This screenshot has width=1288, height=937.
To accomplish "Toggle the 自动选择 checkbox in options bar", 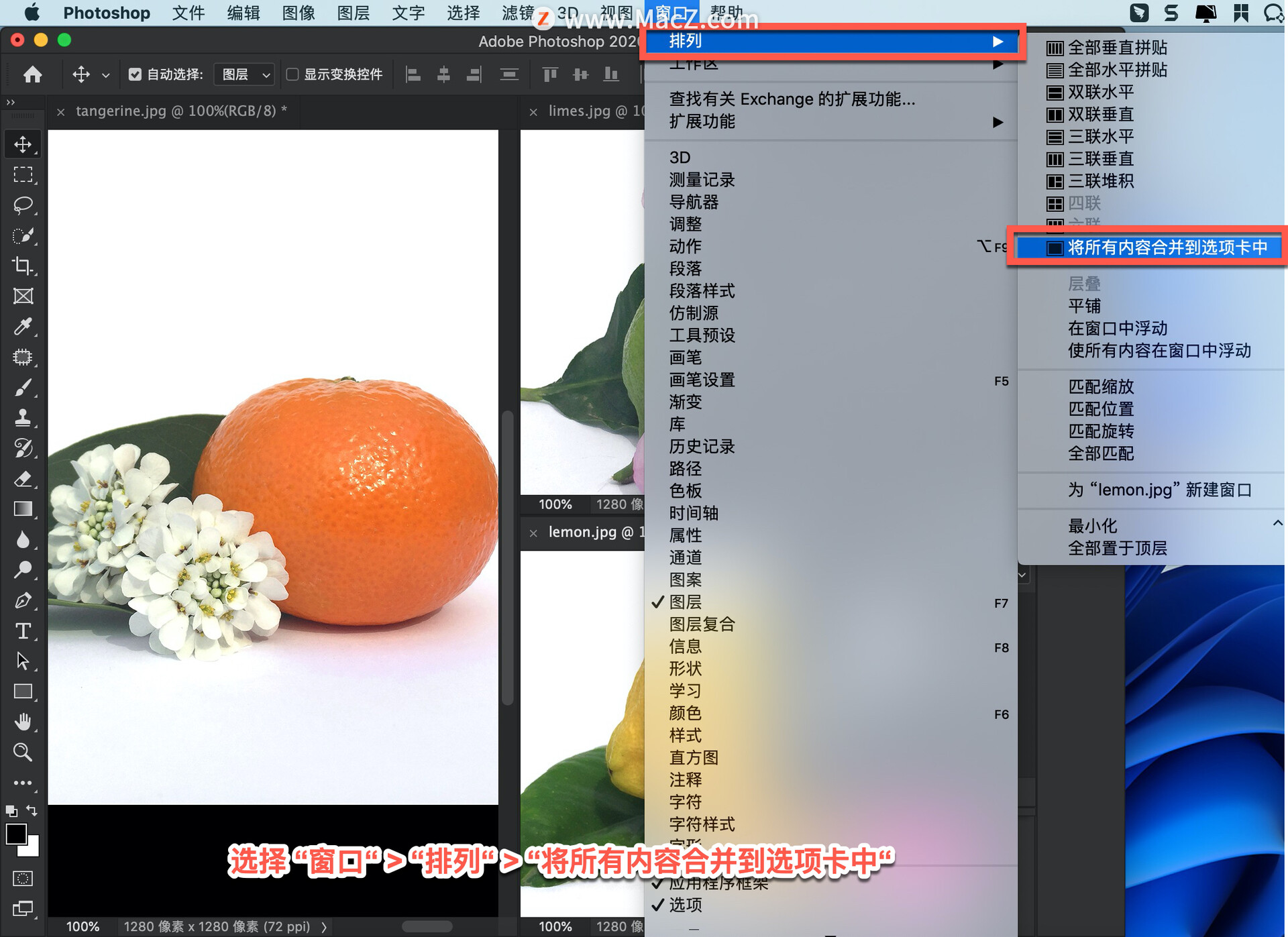I will [136, 74].
